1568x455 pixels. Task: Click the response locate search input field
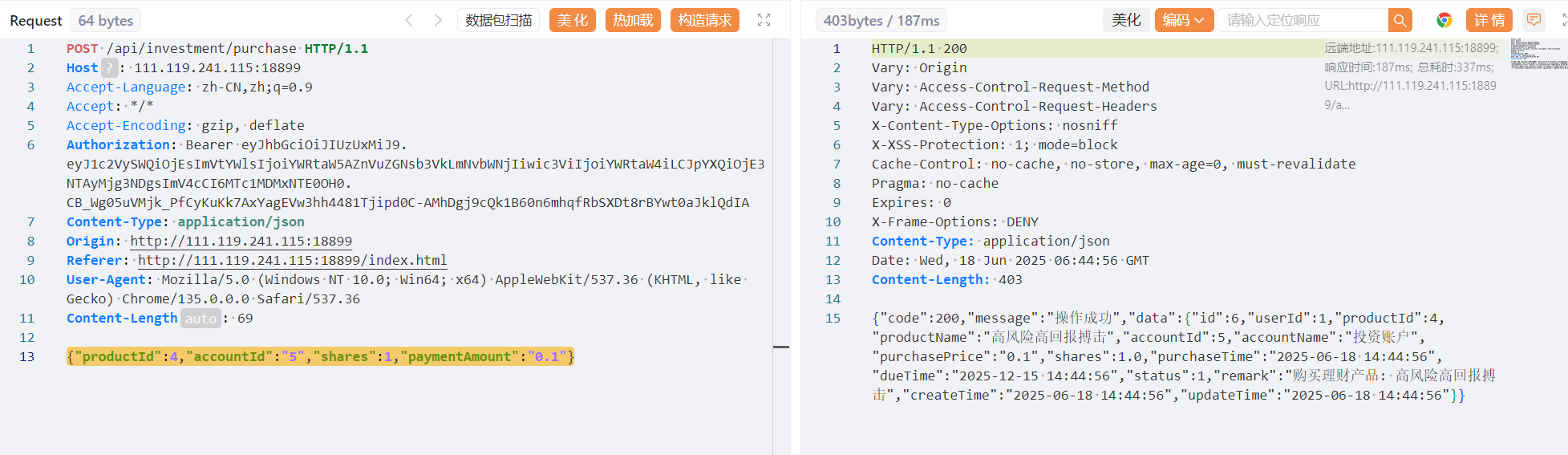(1302, 20)
